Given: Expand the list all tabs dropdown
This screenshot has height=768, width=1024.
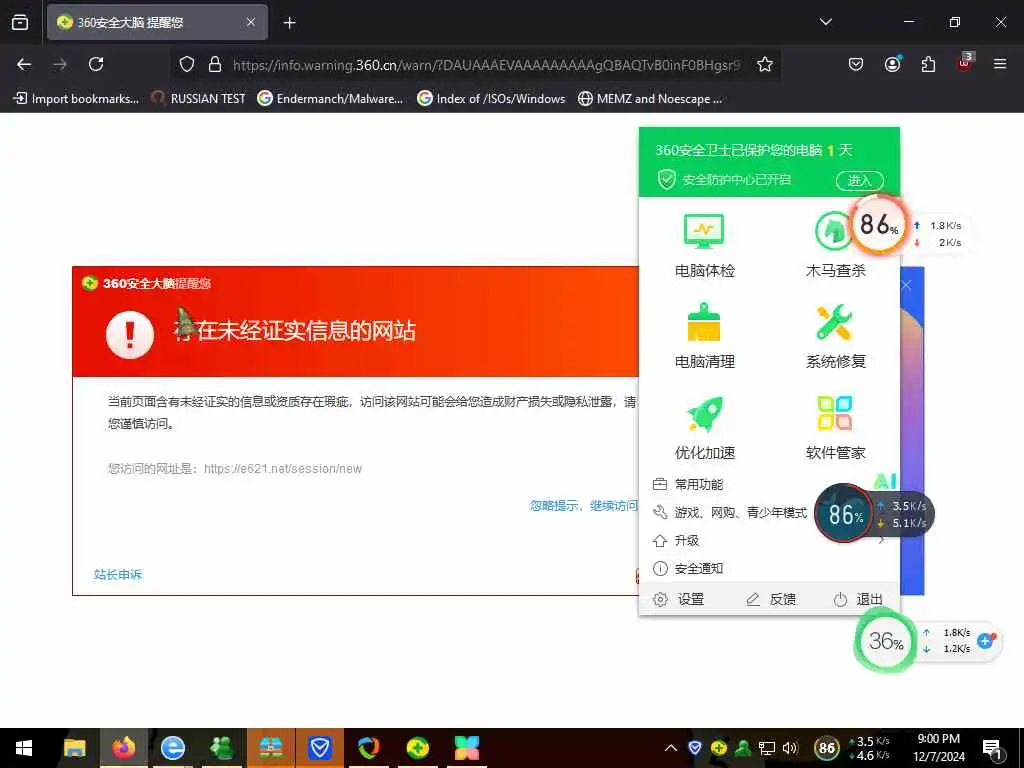Looking at the screenshot, I should coord(825,22).
